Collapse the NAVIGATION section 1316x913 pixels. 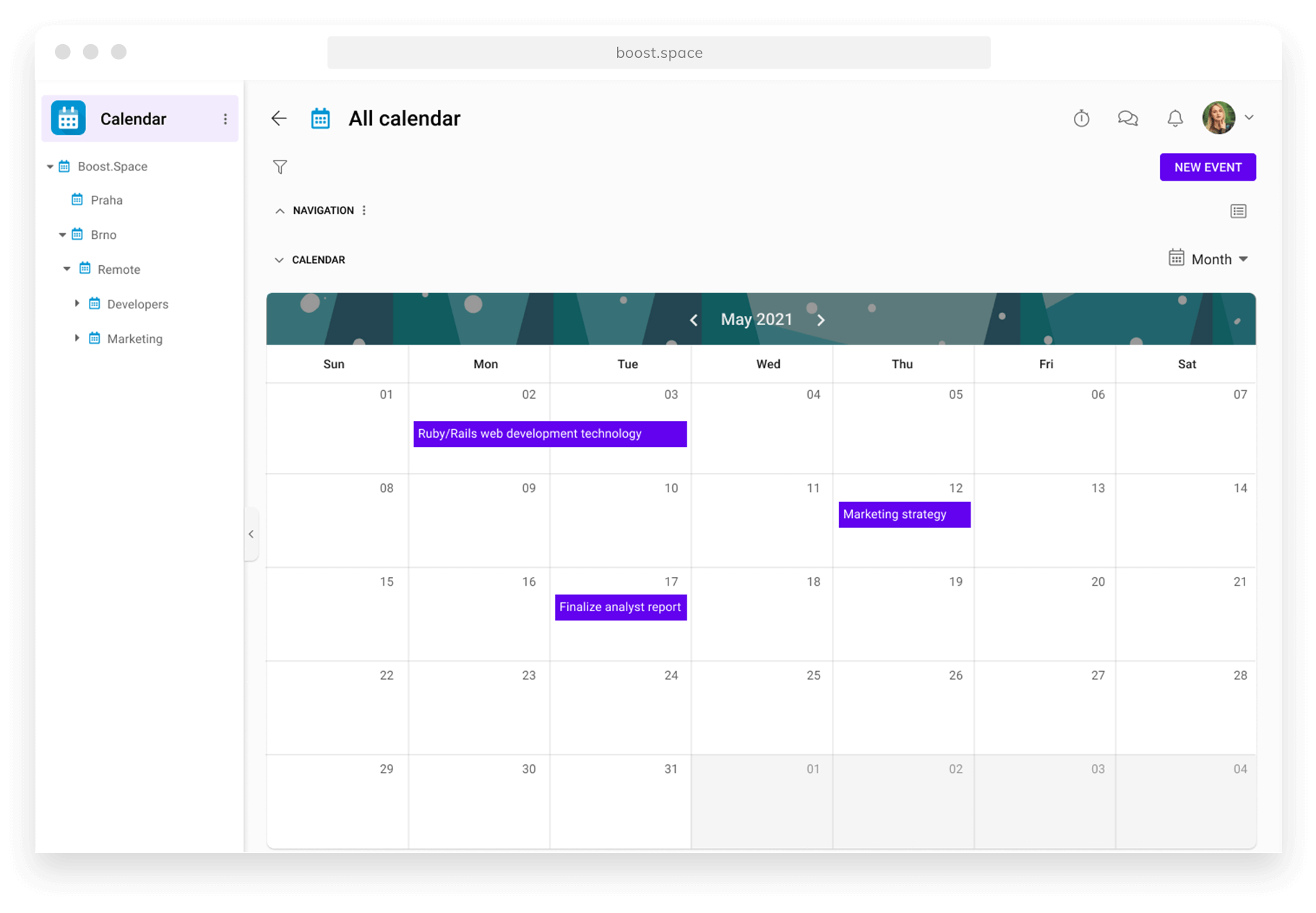(x=280, y=210)
